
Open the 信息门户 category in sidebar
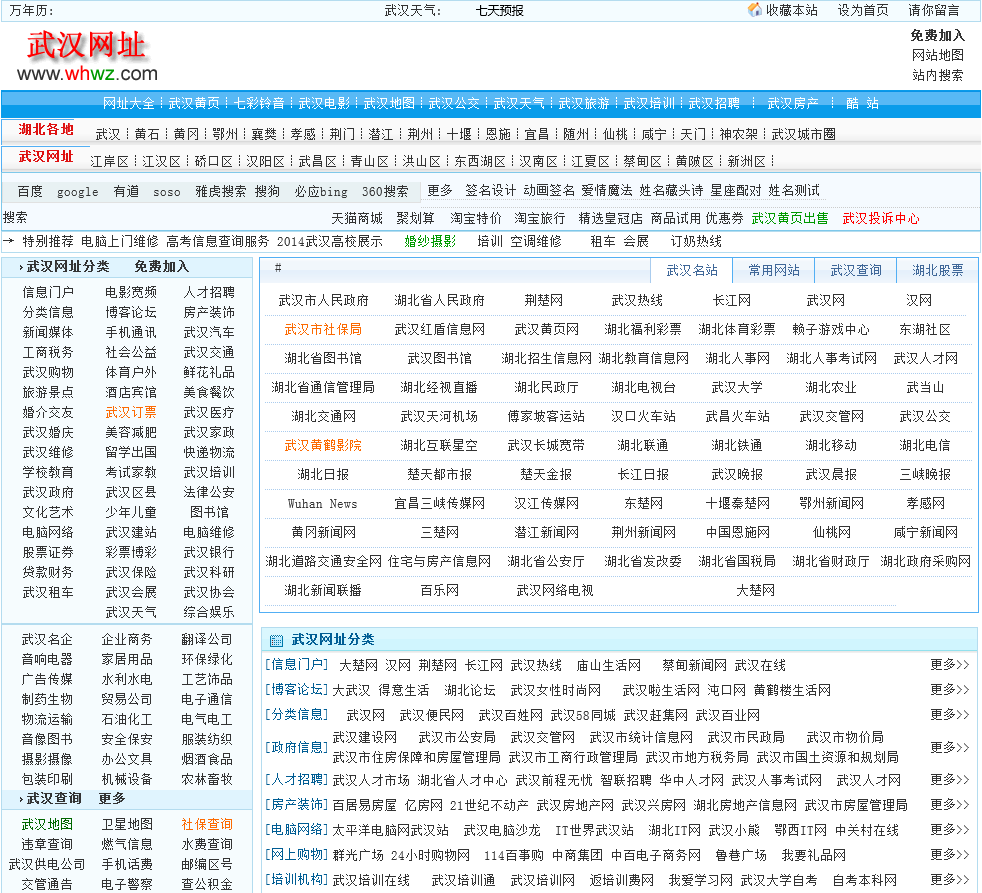(x=48, y=292)
